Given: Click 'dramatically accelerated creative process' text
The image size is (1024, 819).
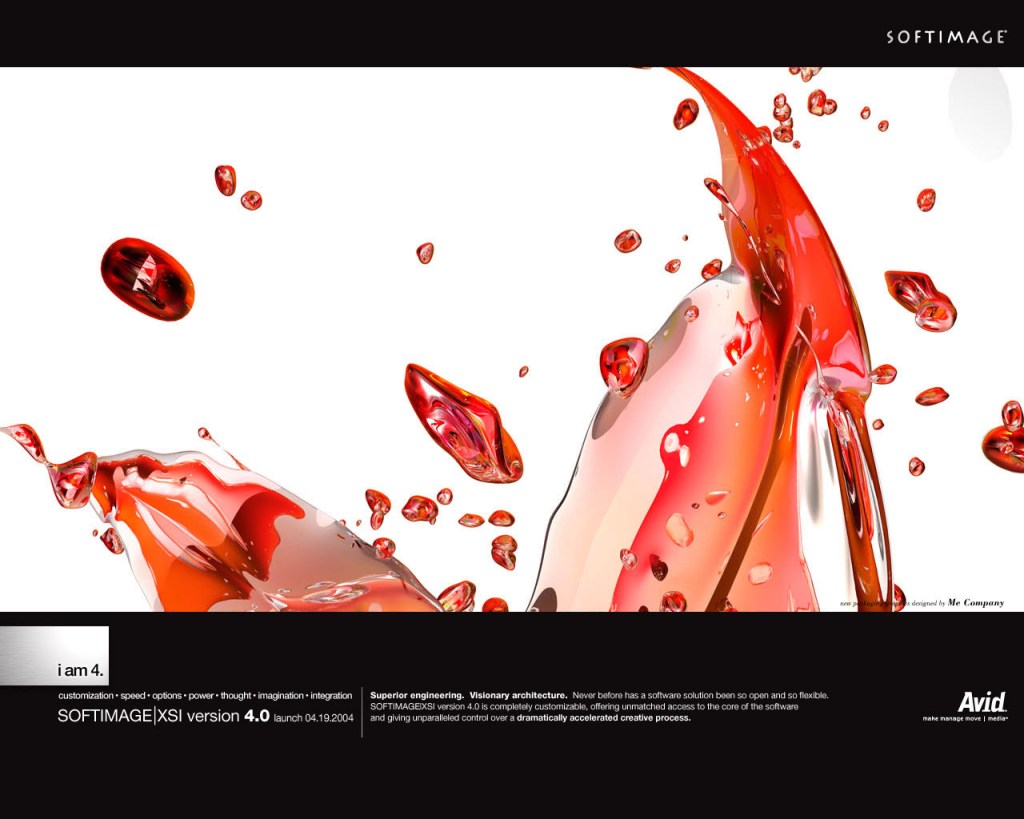Looking at the screenshot, I should pos(603,718).
